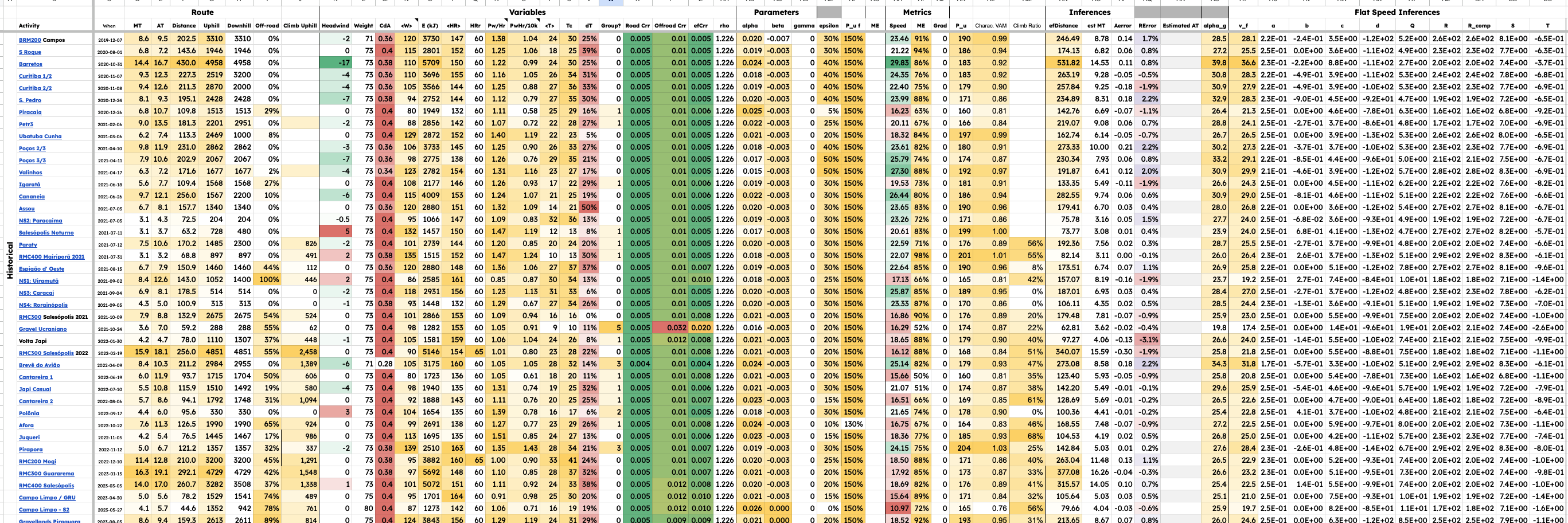1568x523 pixels.
Task: Click the Valinhos activity link
Action: tap(30, 172)
